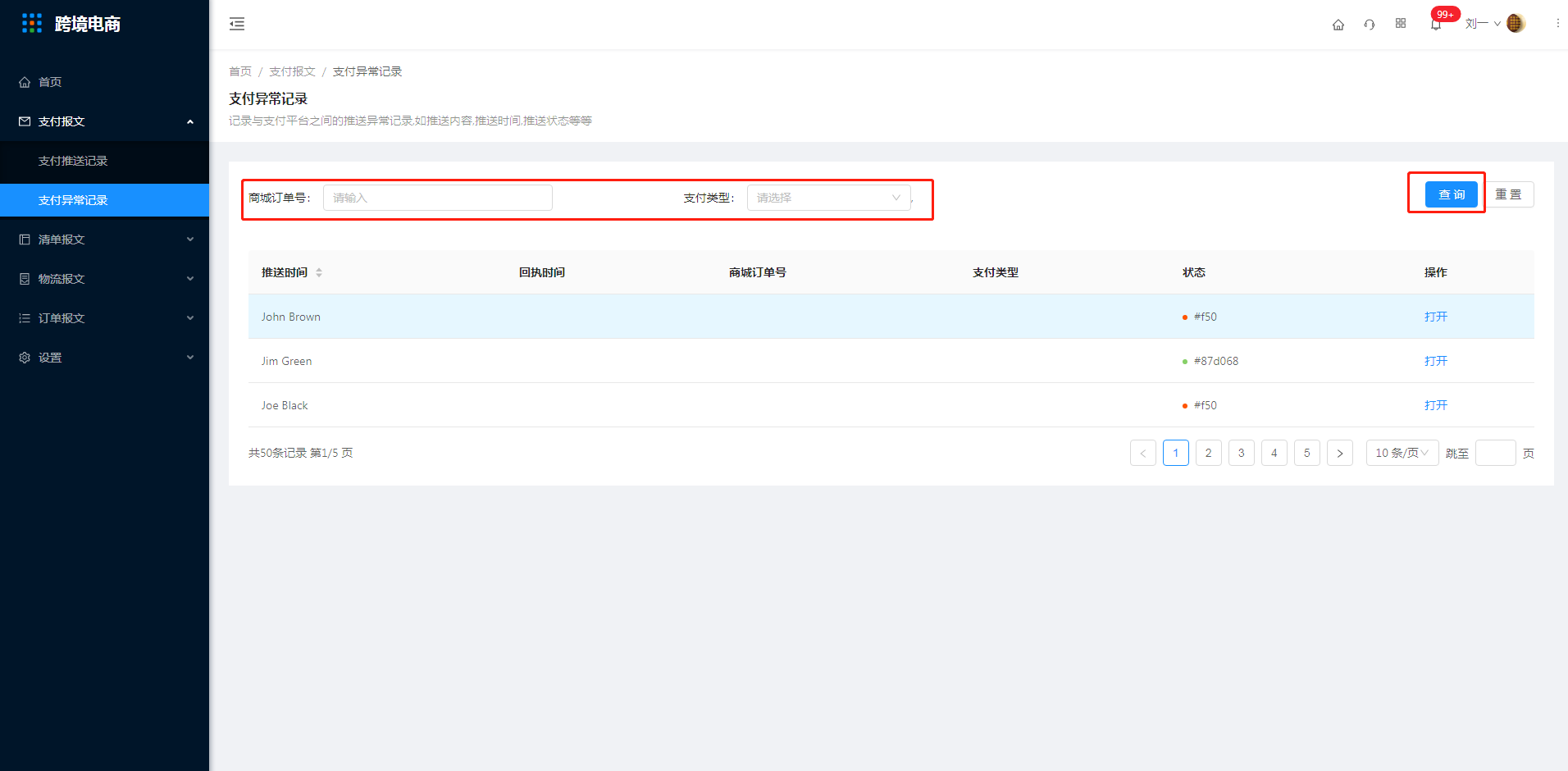Click 打开 in Jim Green row

(1436, 361)
